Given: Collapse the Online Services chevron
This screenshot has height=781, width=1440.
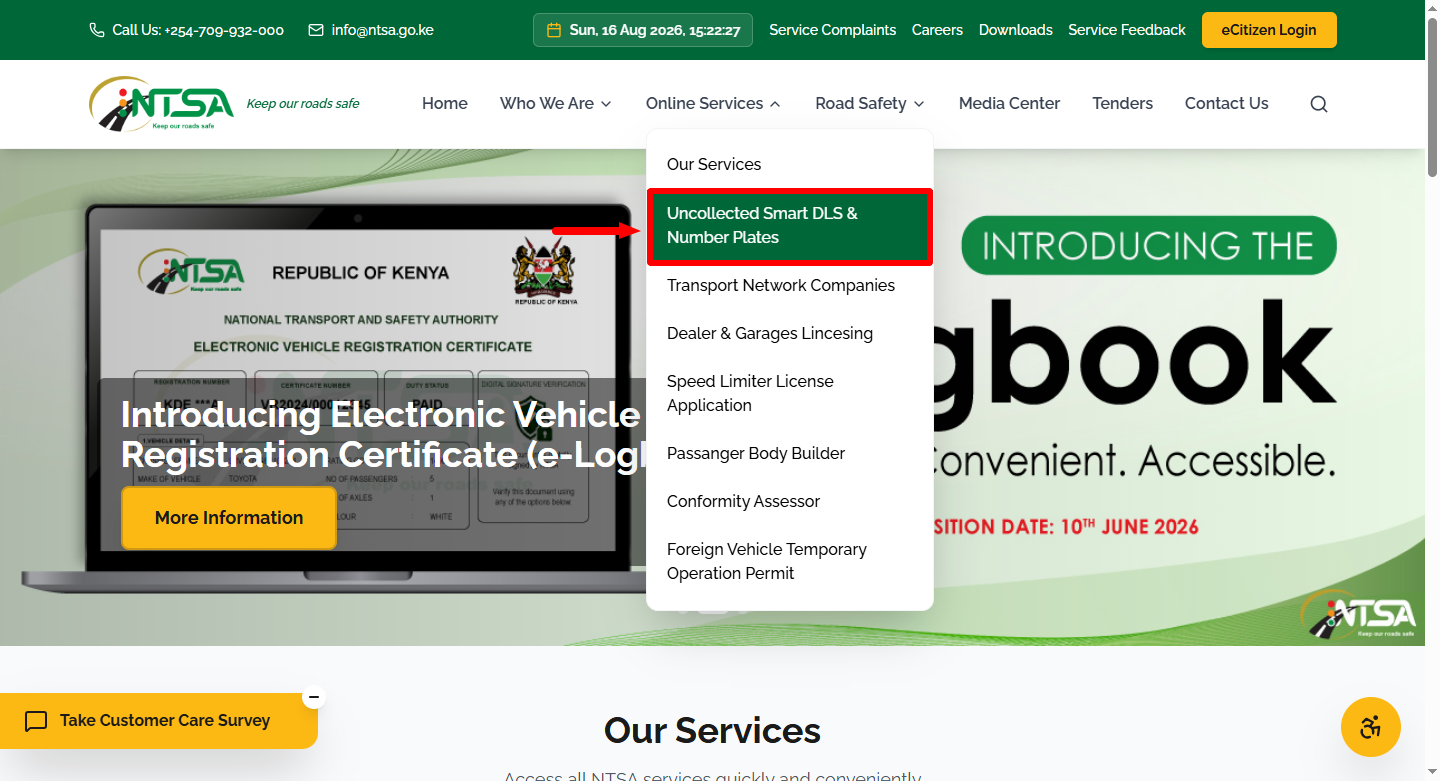Looking at the screenshot, I should coord(774,104).
